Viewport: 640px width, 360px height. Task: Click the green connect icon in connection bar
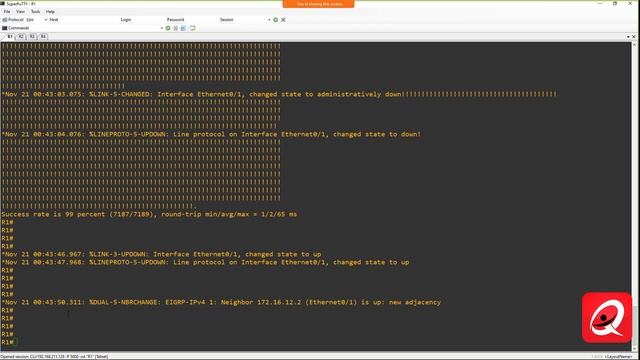[276, 20]
